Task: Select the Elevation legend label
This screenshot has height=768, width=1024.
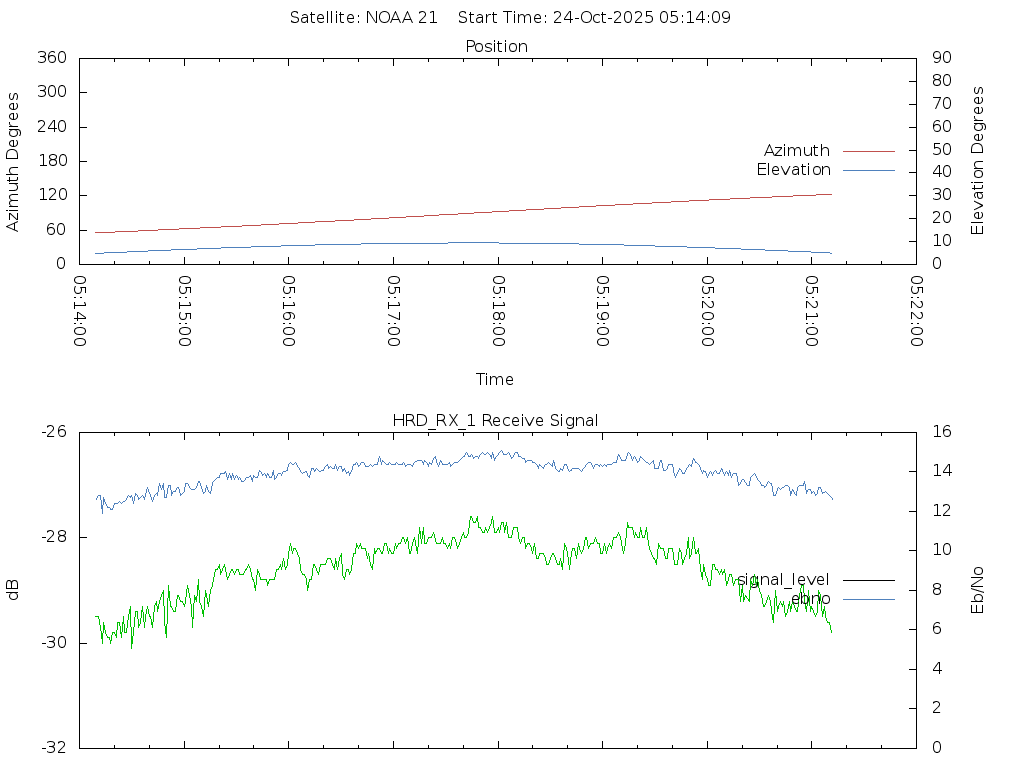Action: click(793, 170)
